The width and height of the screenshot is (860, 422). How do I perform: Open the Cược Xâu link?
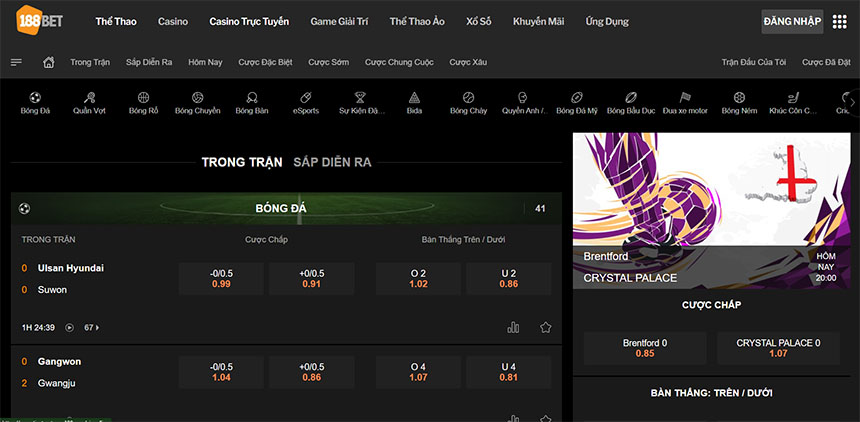click(x=468, y=62)
